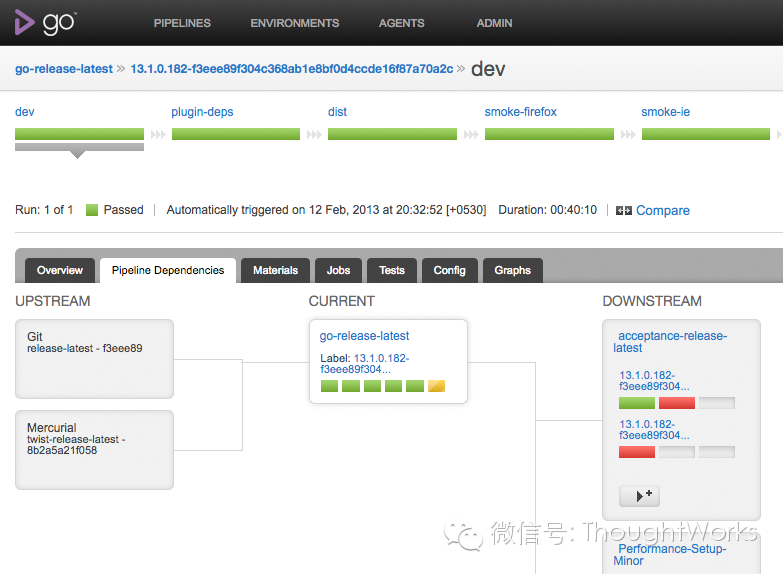Click the green Passed status square

(92, 210)
